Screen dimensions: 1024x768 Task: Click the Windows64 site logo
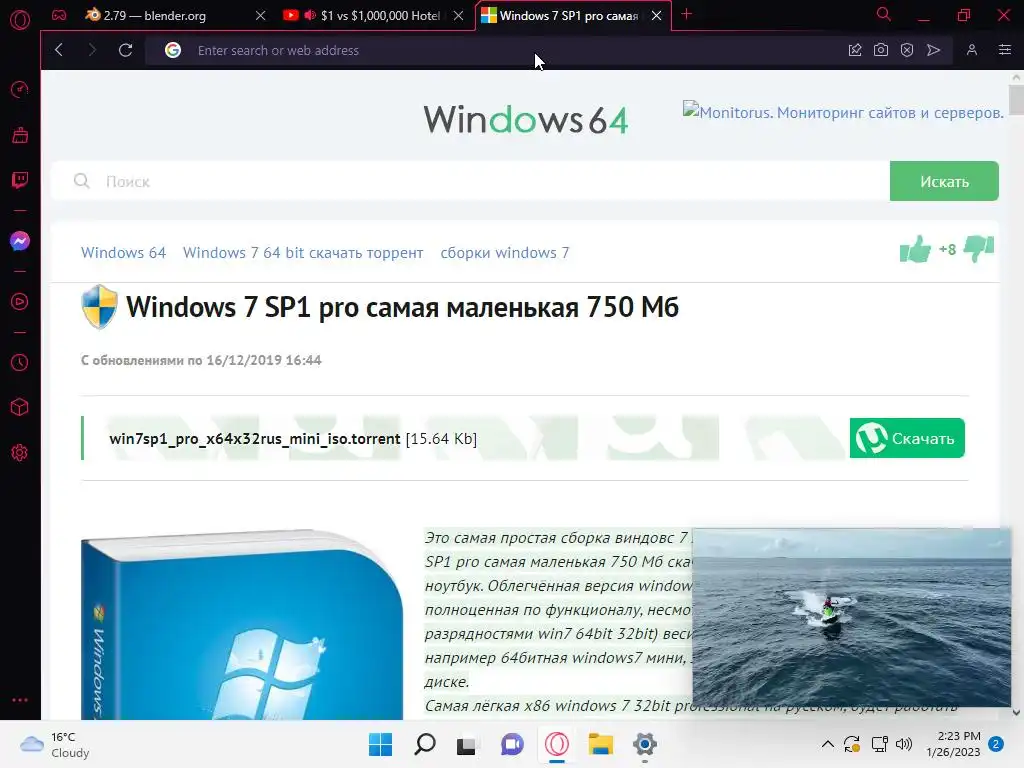coord(526,120)
